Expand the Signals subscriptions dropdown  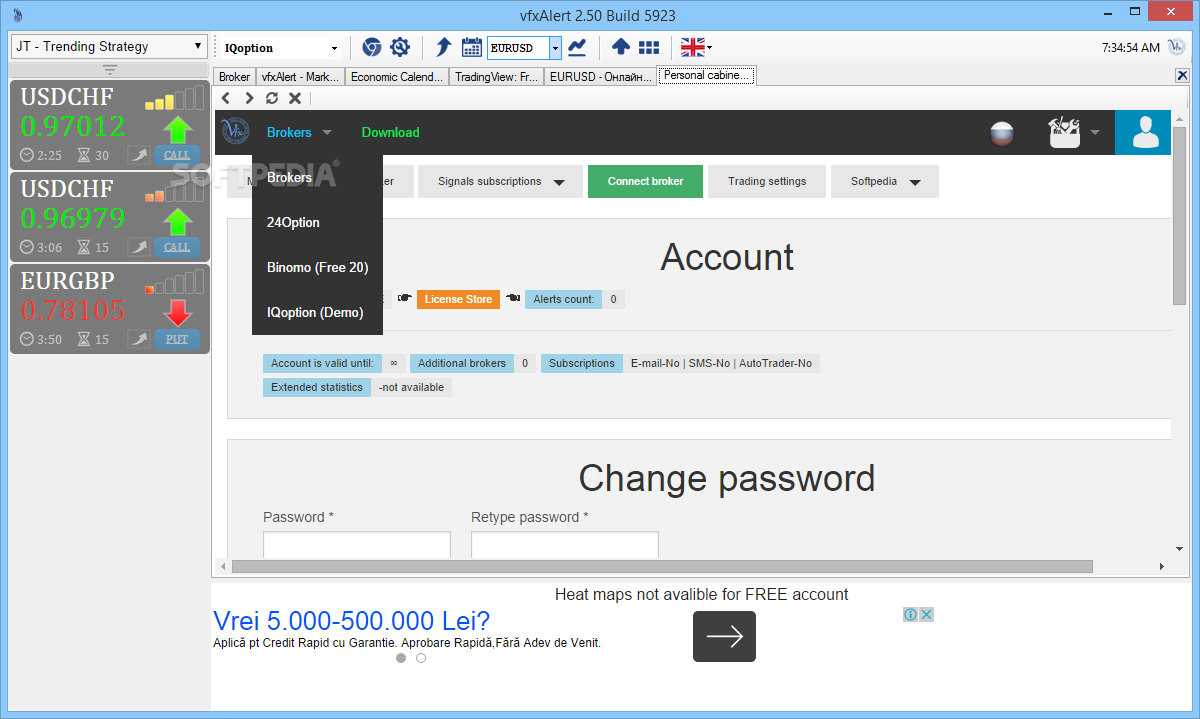click(502, 182)
